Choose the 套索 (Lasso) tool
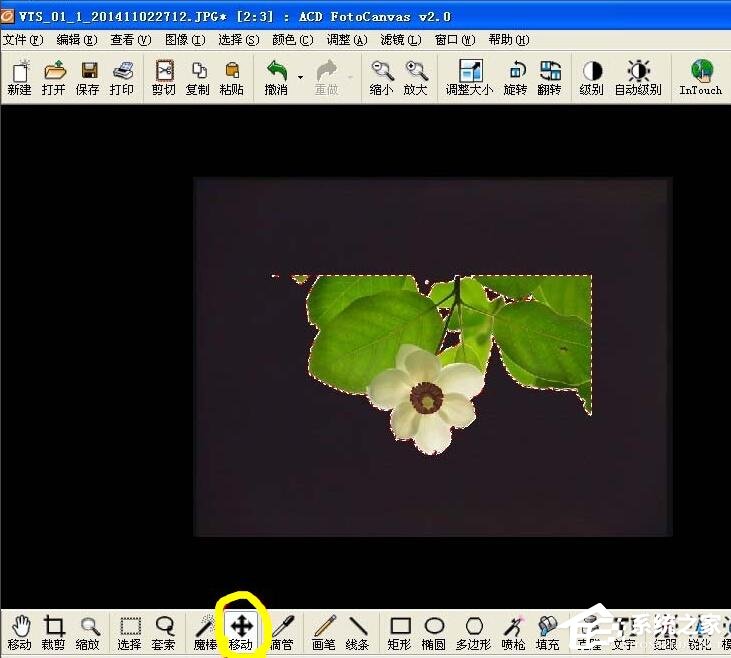Screen dimensions: 731x658 pos(164,631)
